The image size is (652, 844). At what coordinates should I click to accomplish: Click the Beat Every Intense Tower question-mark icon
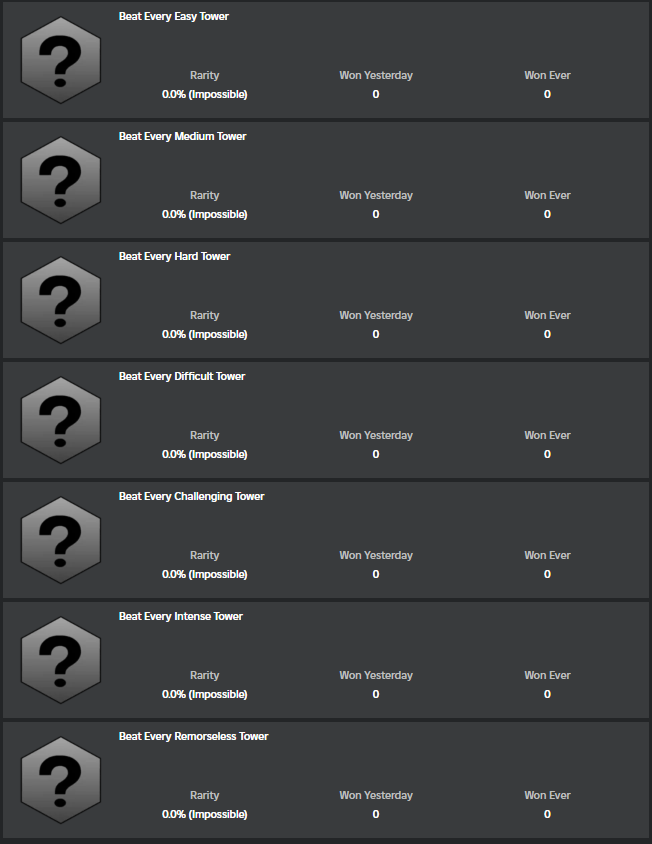[x=60, y=658]
